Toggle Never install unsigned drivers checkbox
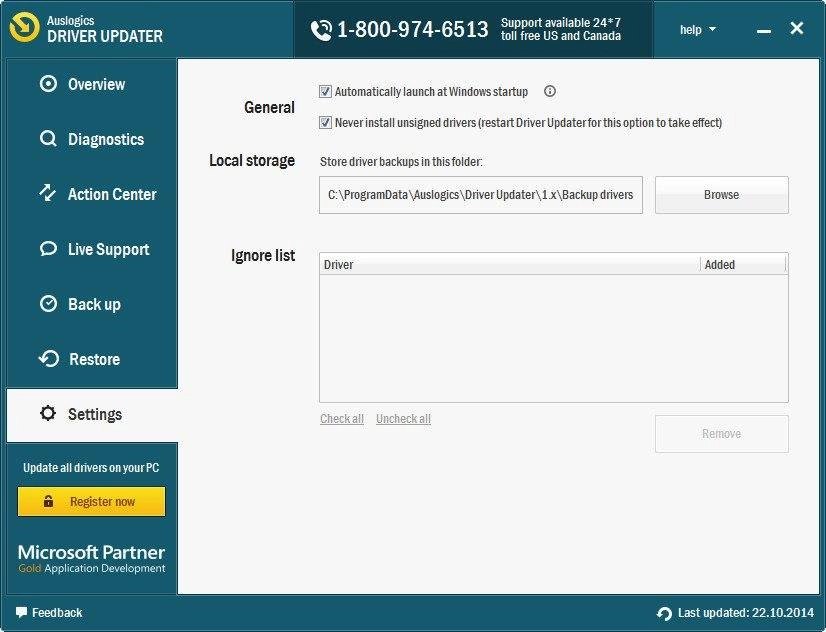The width and height of the screenshot is (826, 632). (325, 123)
